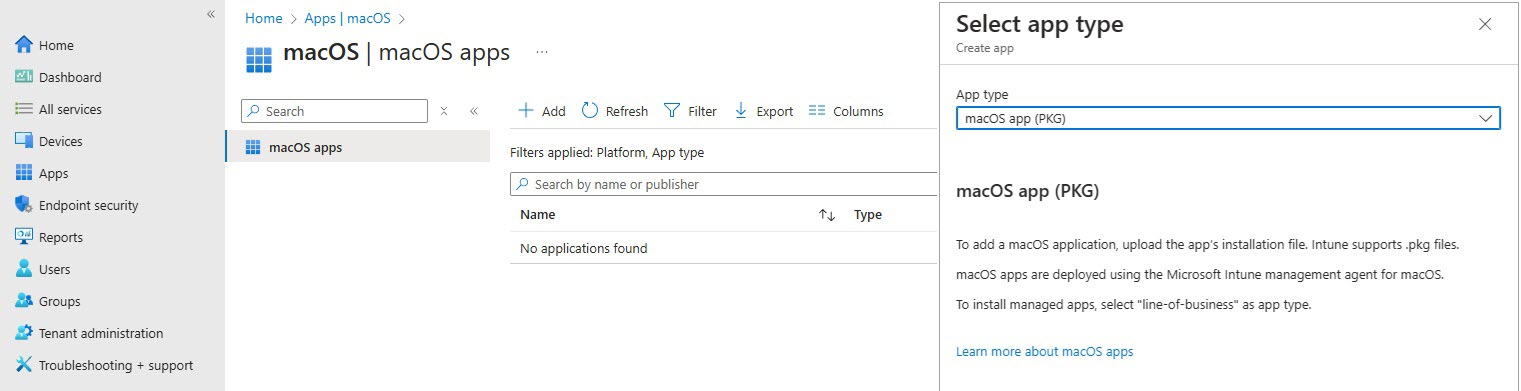Image resolution: width=1521 pixels, height=391 pixels.
Task: Open Home in the left navigation
Action: pos(56,45)
